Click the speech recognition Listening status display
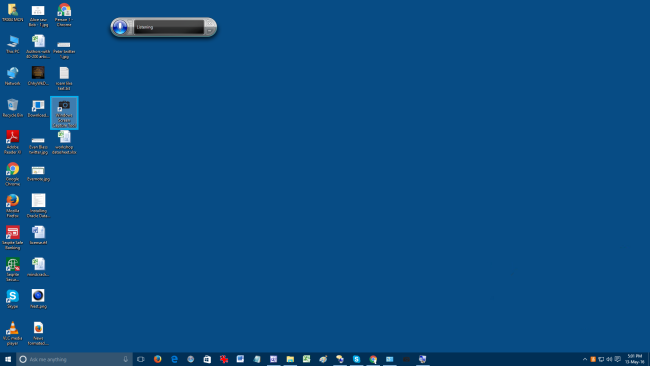 coord(169,27)
